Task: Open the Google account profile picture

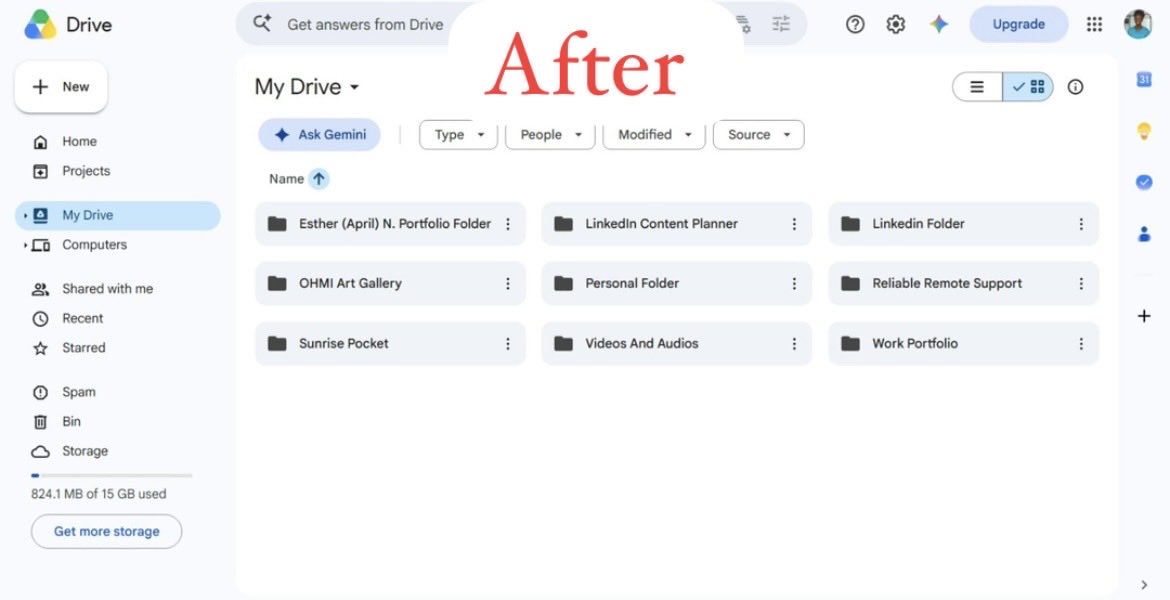Action: tap(1138, 24)
